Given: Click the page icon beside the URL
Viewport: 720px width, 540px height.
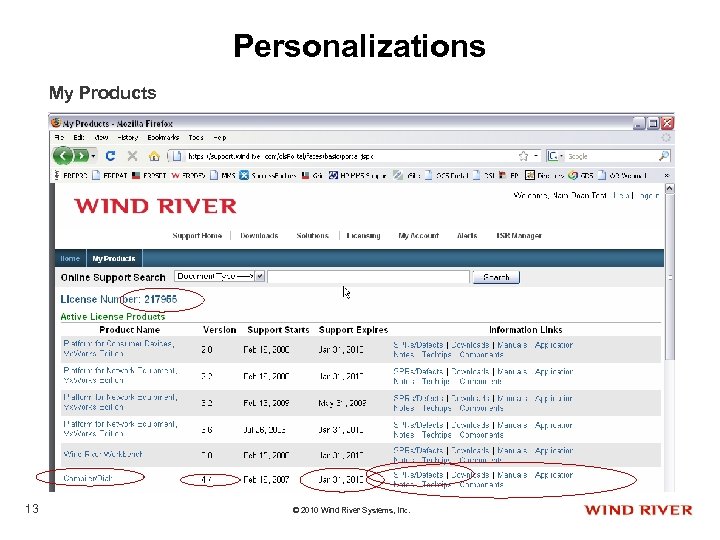Looking at the screenshot, I should click(x=177, y=156).
